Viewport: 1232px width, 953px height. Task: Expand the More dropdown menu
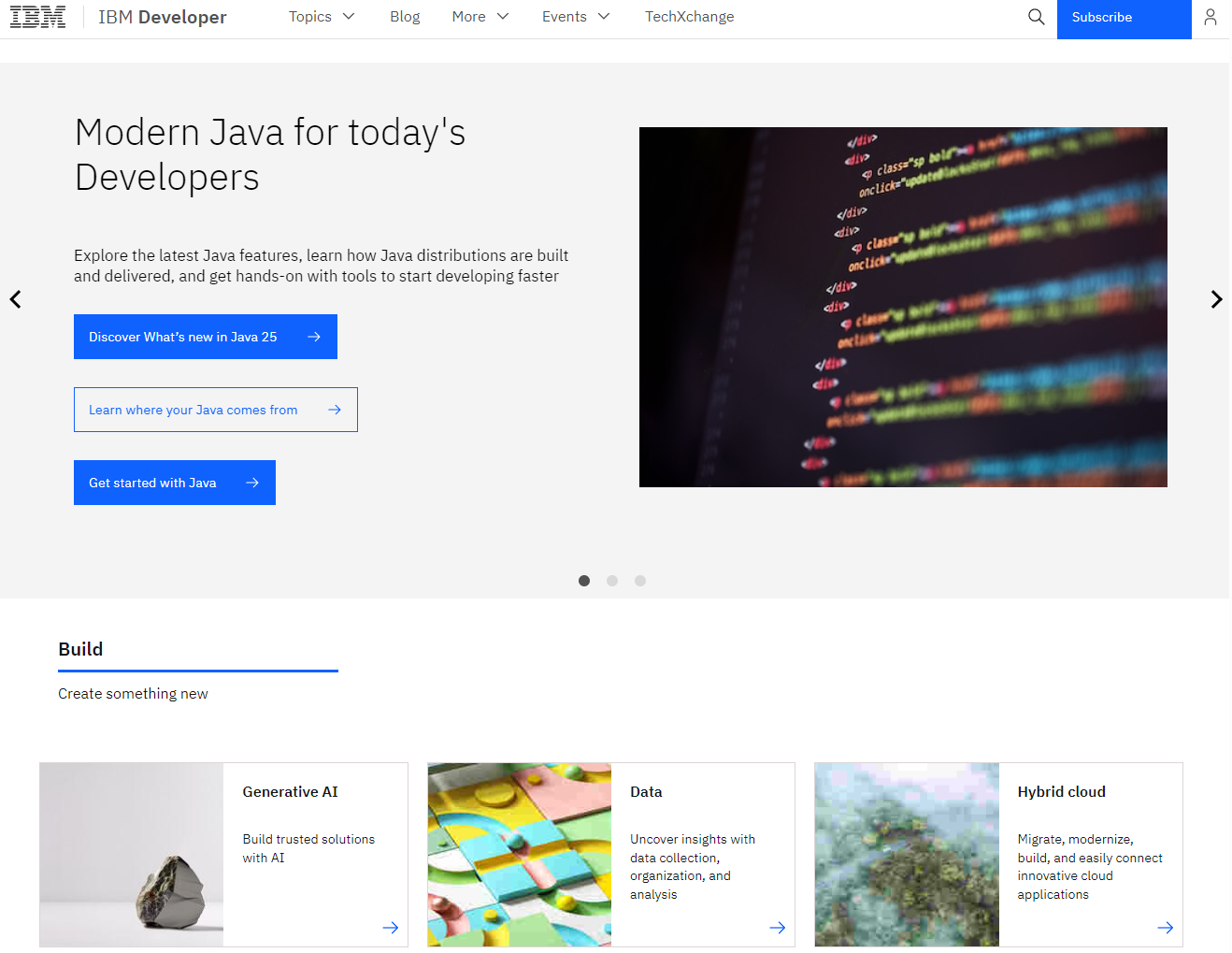[480, 17]
